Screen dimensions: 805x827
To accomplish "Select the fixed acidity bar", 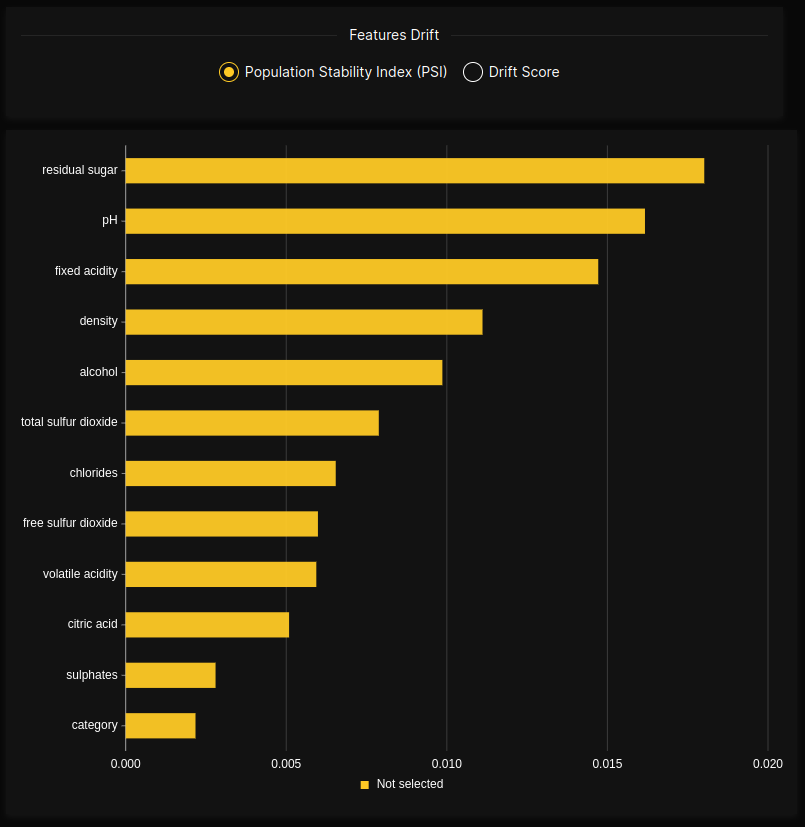I will coord(361,271).
